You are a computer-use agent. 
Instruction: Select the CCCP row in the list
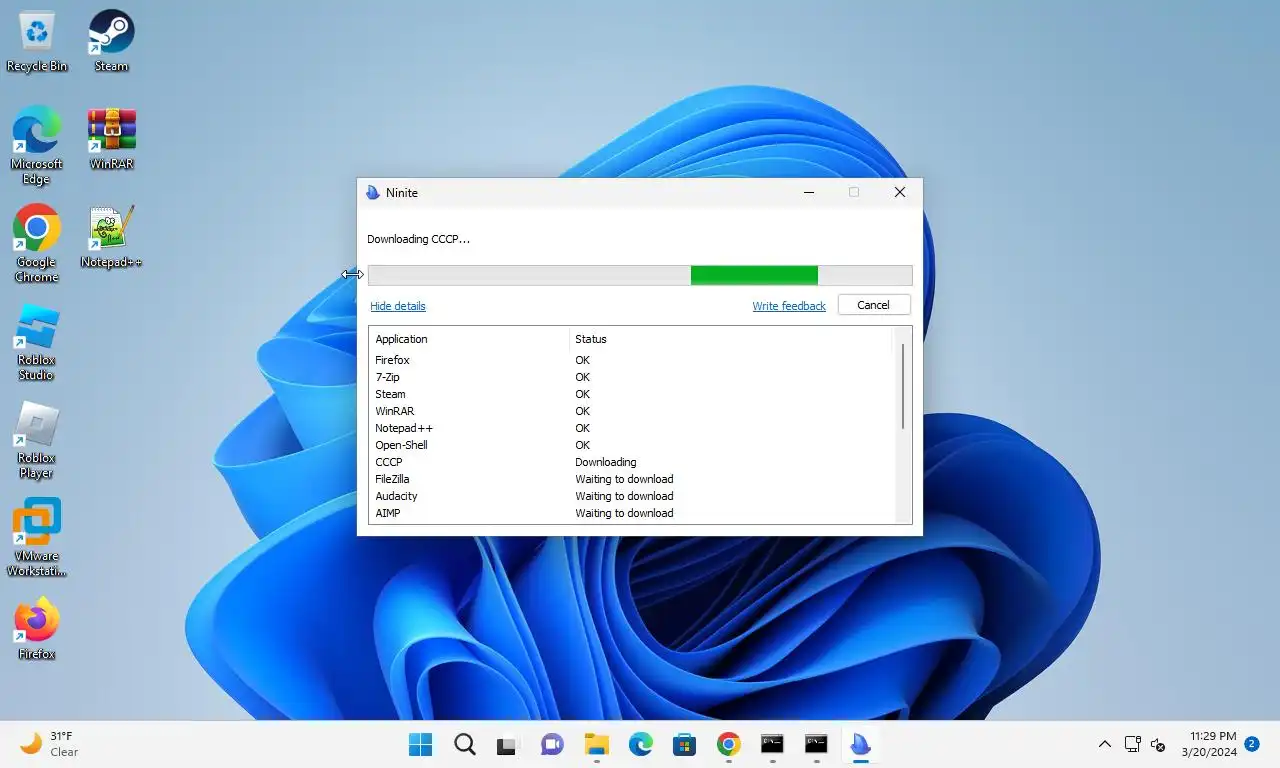[631, 462]
